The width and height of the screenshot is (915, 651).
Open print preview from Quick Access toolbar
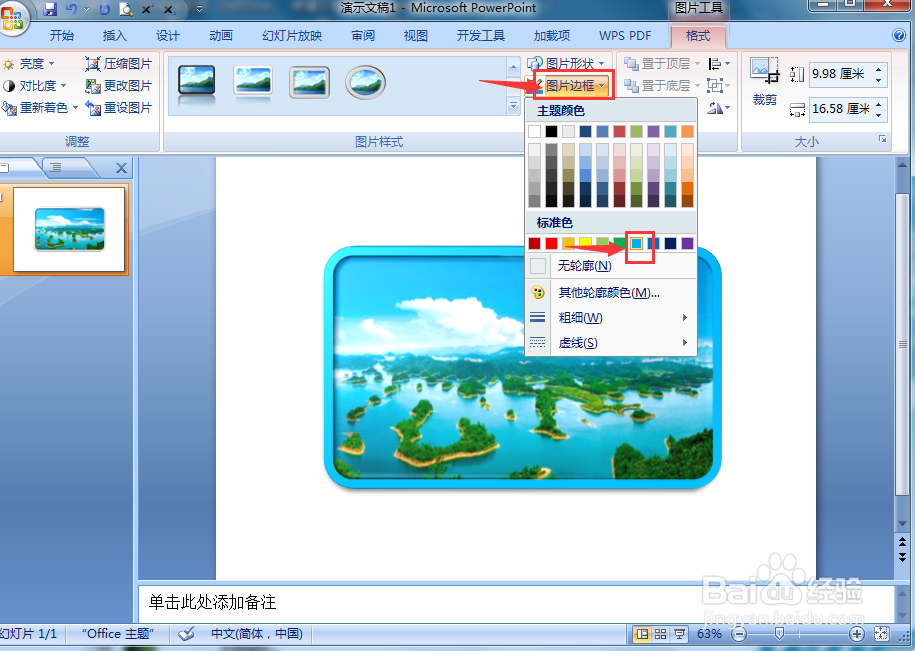pos(125,9)
